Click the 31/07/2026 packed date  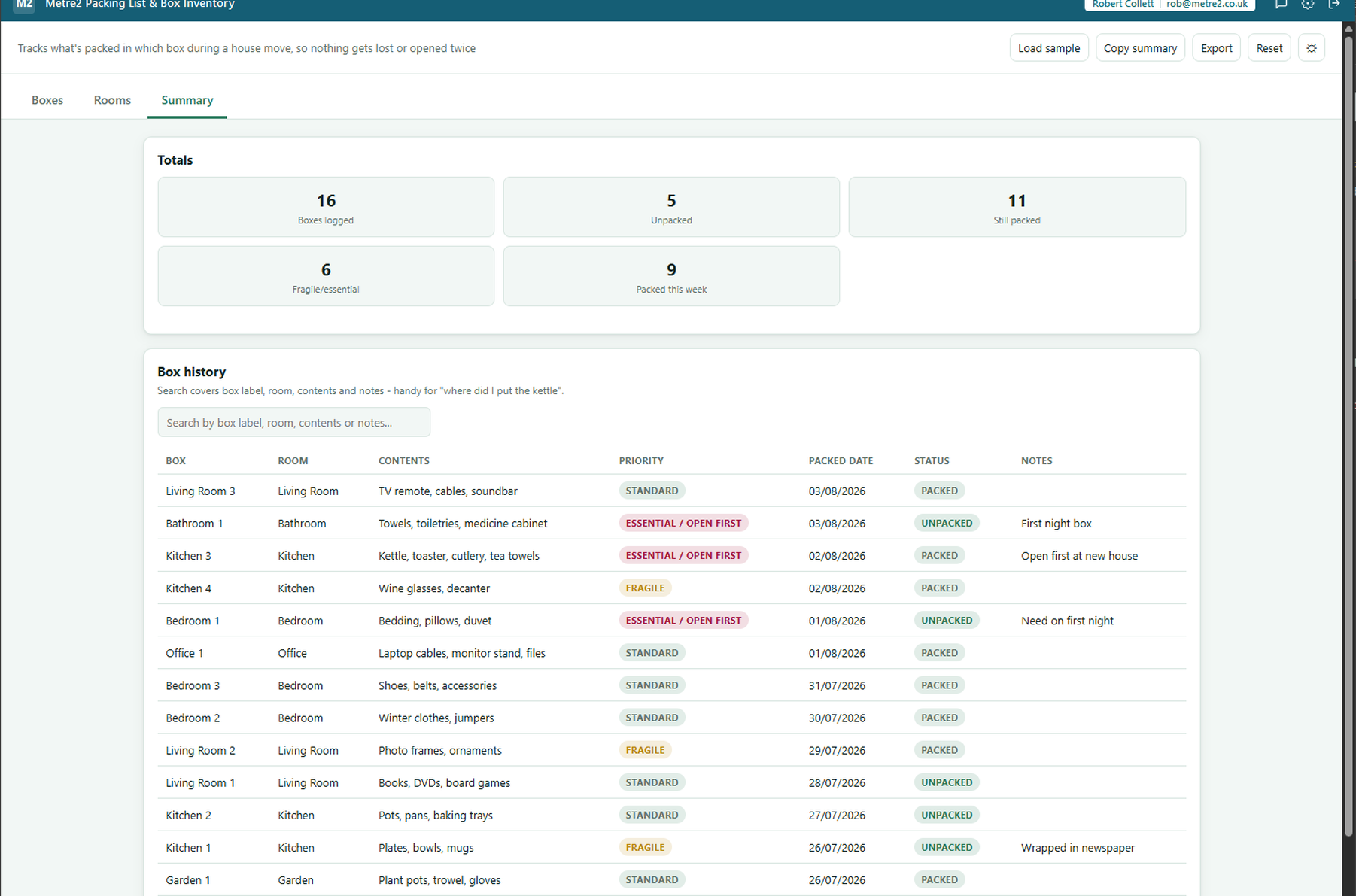pos(837,685)
